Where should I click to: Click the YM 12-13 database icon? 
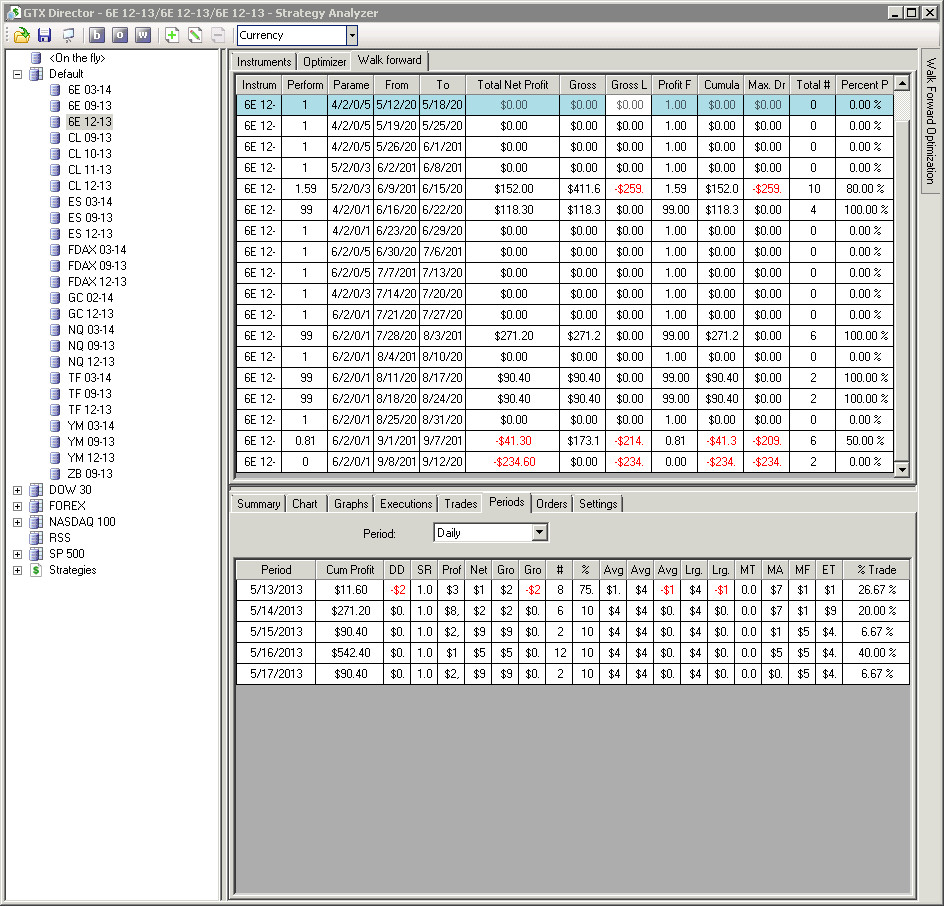pos(55,458)
